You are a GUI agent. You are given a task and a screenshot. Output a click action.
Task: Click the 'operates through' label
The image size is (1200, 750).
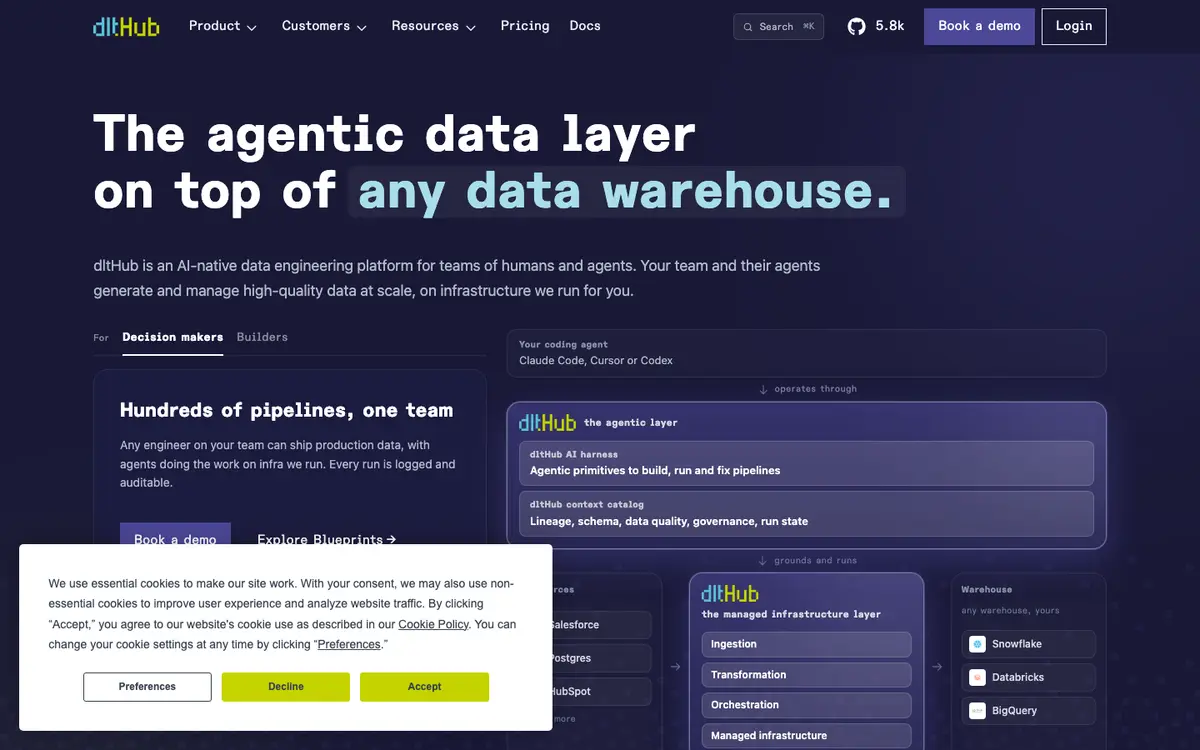coord(815,389)
